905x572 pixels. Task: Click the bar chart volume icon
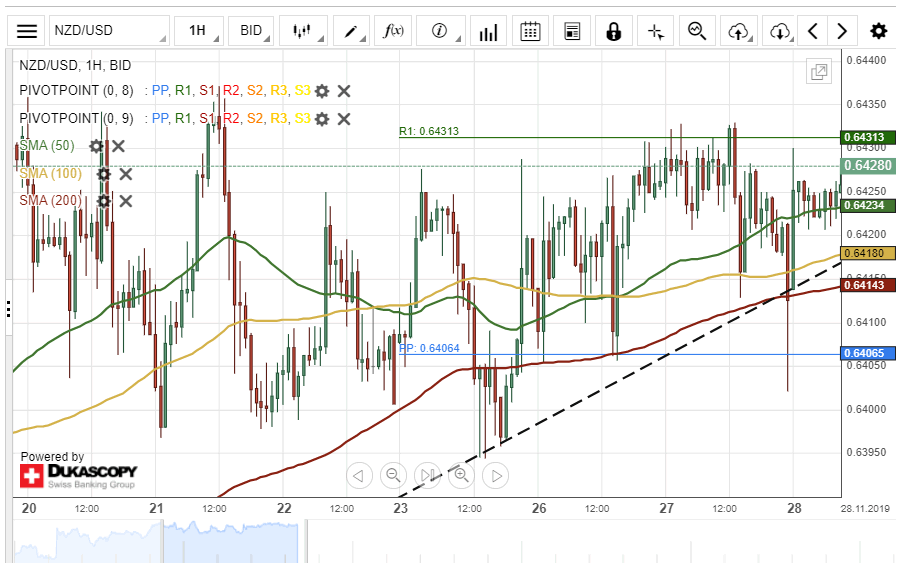pyautogui.click(x=488, y=31)
